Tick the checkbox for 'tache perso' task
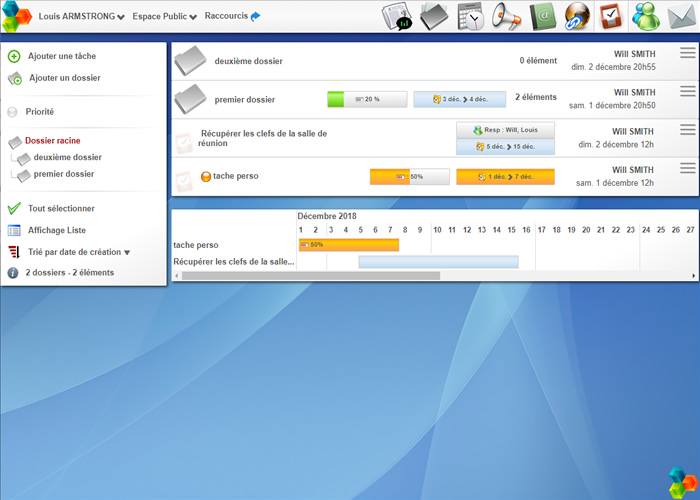Screen dimensions: 700x500 (184, 180)
